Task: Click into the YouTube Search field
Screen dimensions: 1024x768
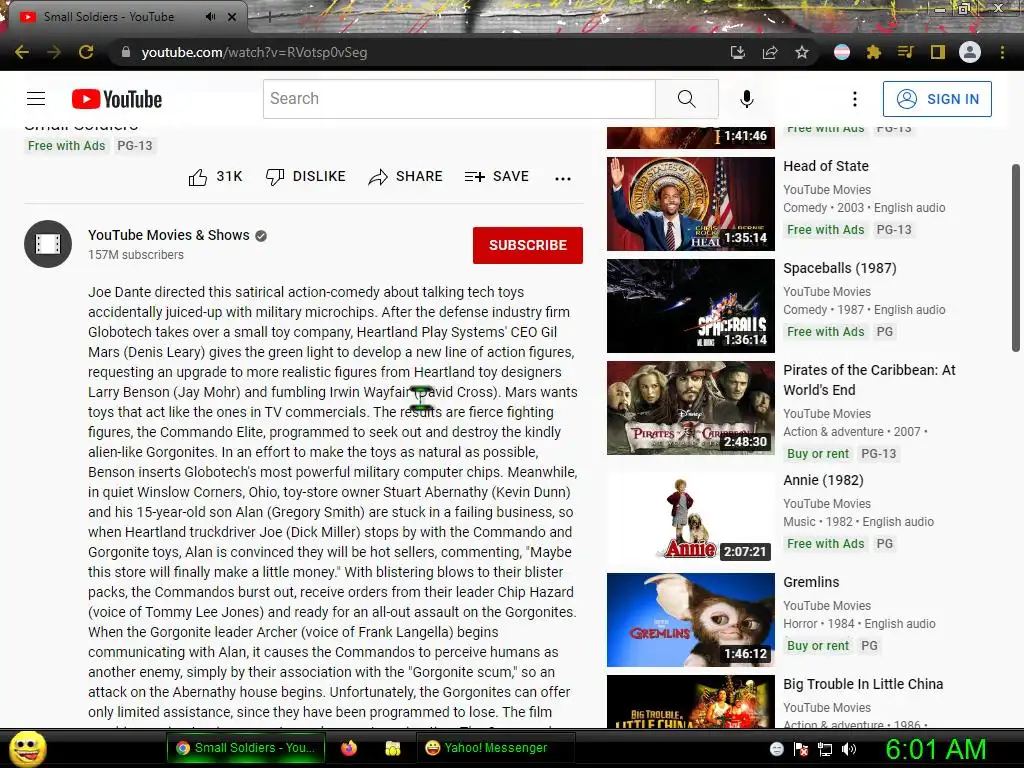Action: pos(459,99)
